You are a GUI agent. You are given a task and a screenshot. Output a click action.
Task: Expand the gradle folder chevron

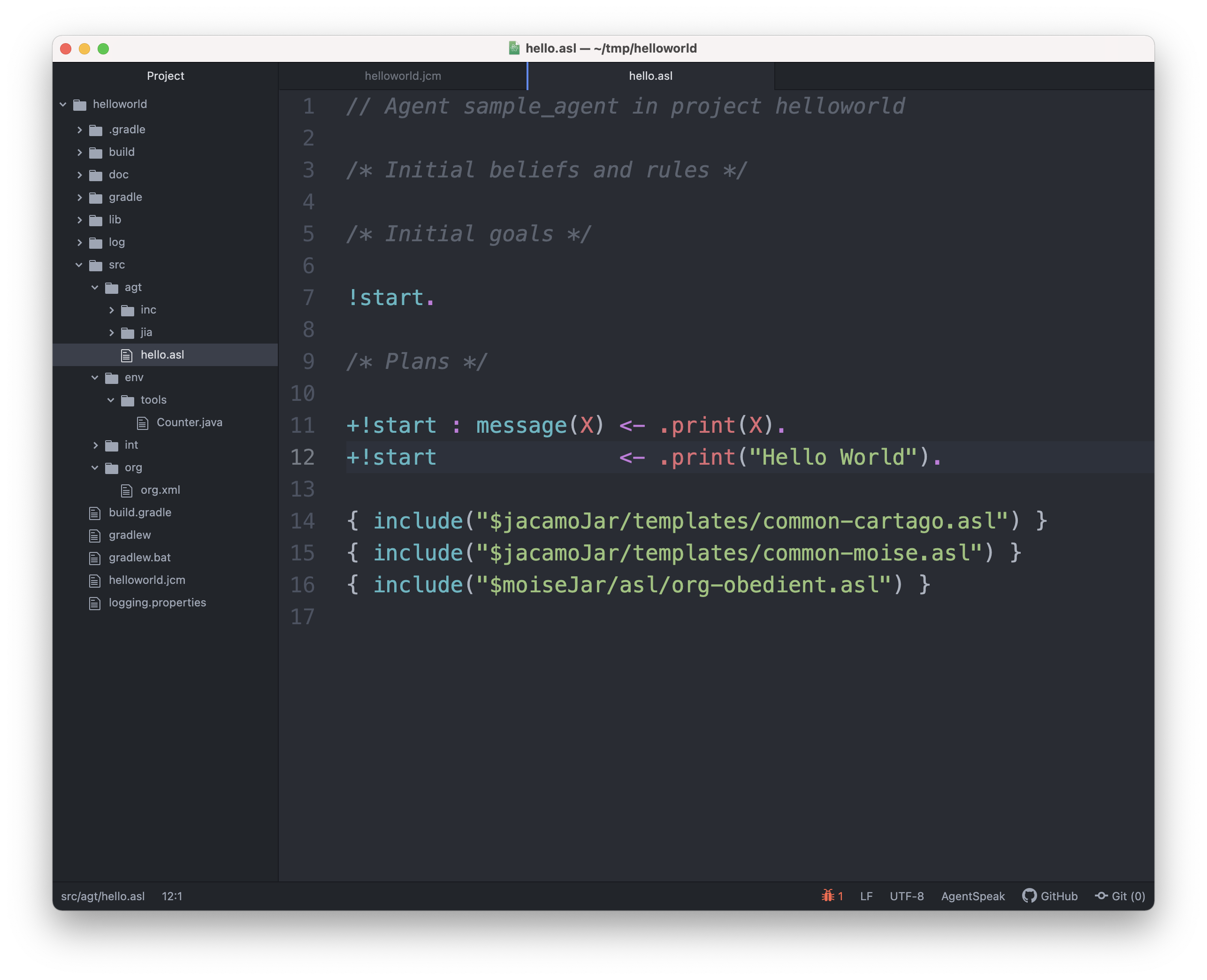pyautogui.click(x=80, y=198)
